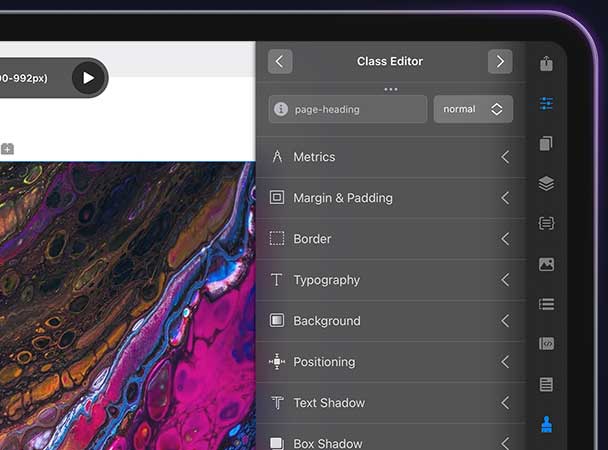Open the code embed icon
The image size is (608, 450).
click(x=546, y=344)
